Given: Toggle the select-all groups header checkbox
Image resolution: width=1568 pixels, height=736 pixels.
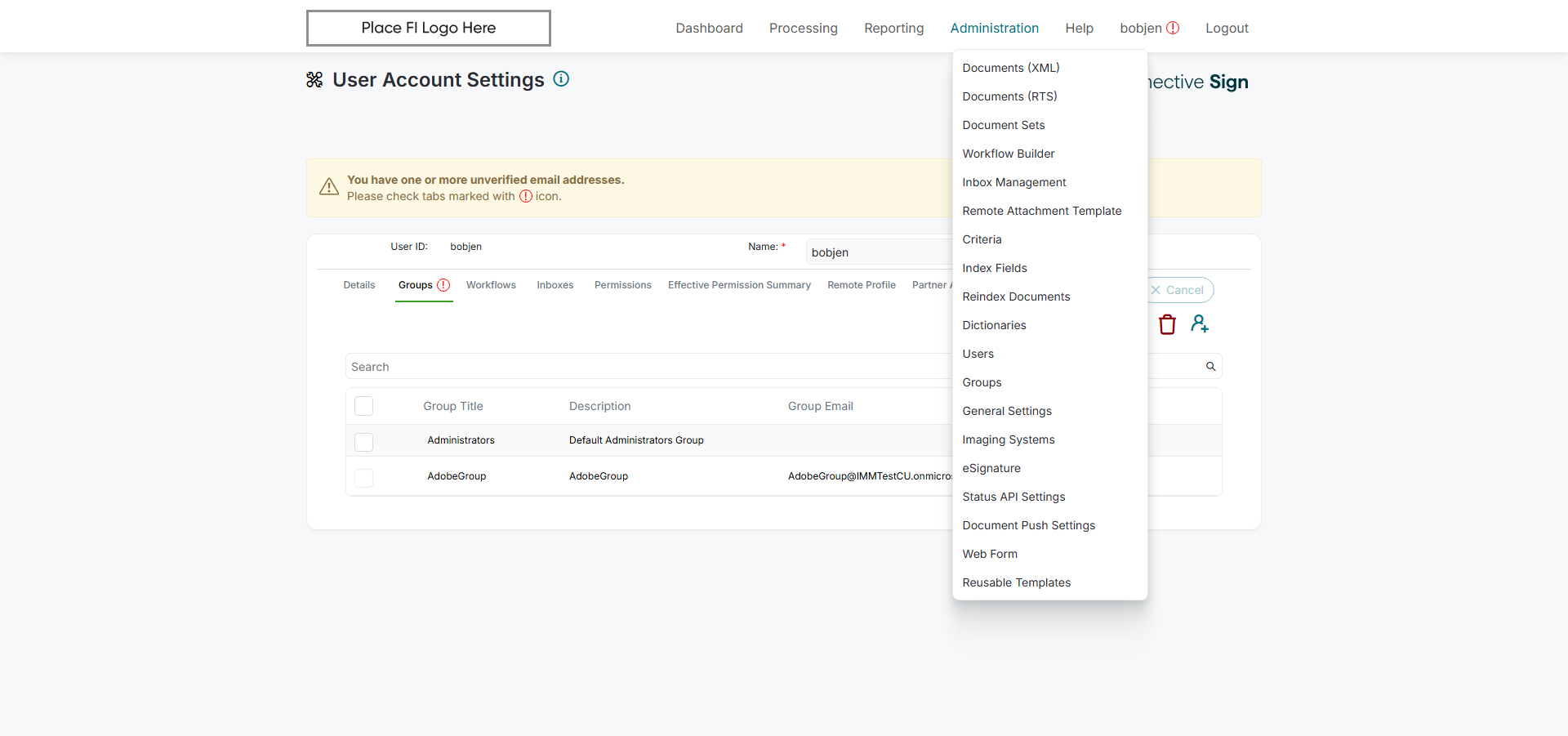Looking at the screenshot, I should [x=364, y=406].
